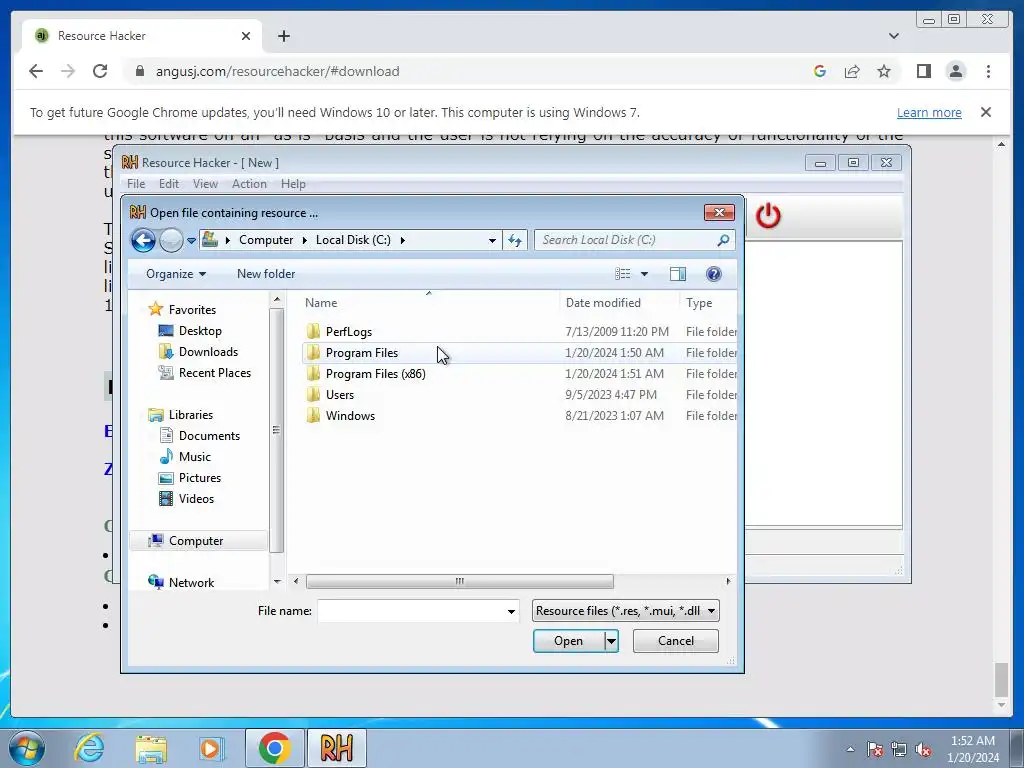The image size is (1024, 768).
Task: Open the File menu in Resource Hacker
Action: pos(136,184)
